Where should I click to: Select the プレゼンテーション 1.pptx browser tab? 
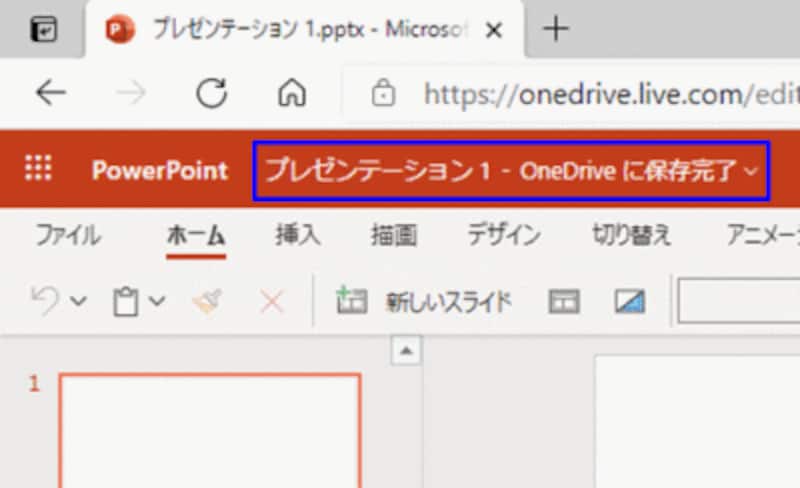305,30
